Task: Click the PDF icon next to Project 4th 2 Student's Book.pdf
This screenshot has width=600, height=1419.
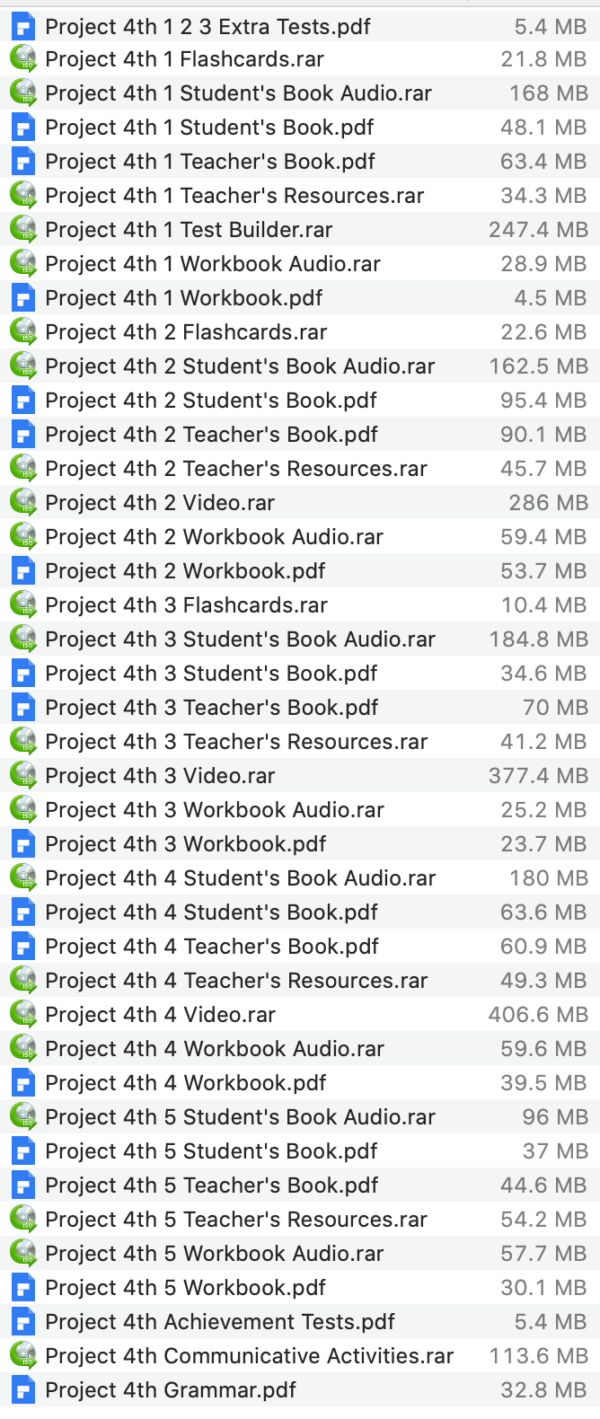Action: (x=22, y=401)
